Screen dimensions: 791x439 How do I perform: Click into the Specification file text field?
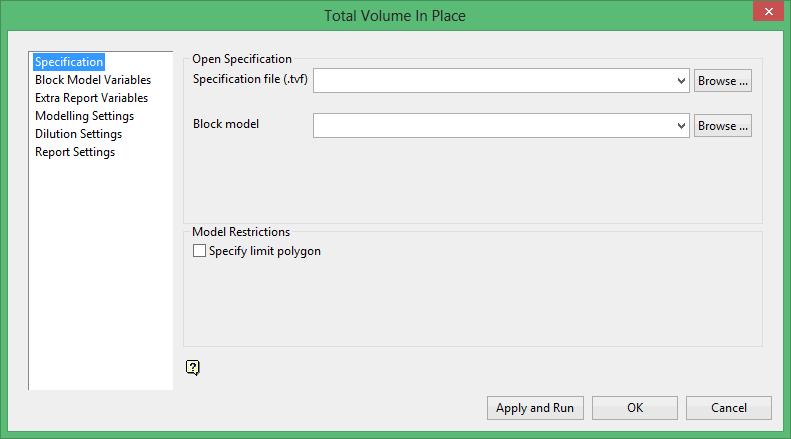coord(495,81)
